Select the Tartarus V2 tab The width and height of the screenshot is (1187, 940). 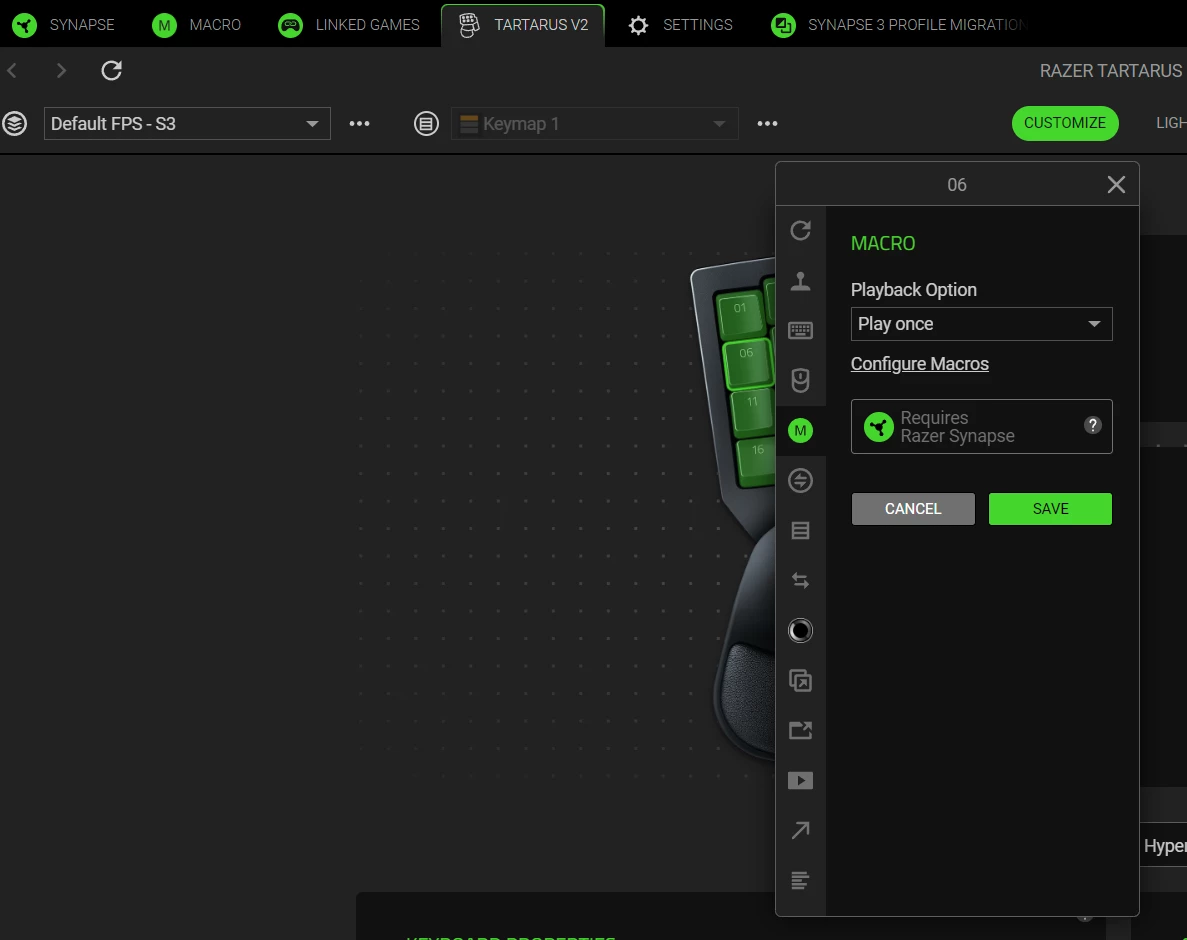pos(523,25)
